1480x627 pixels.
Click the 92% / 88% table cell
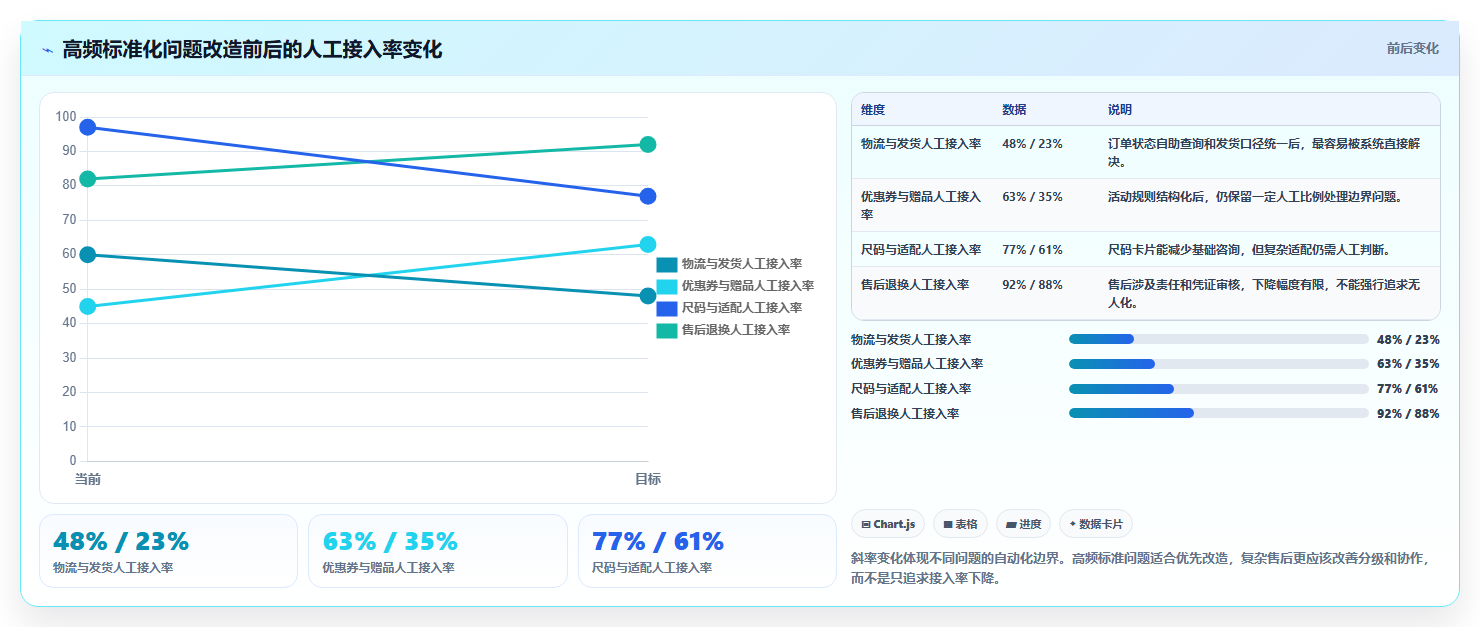coord(1032,284)
